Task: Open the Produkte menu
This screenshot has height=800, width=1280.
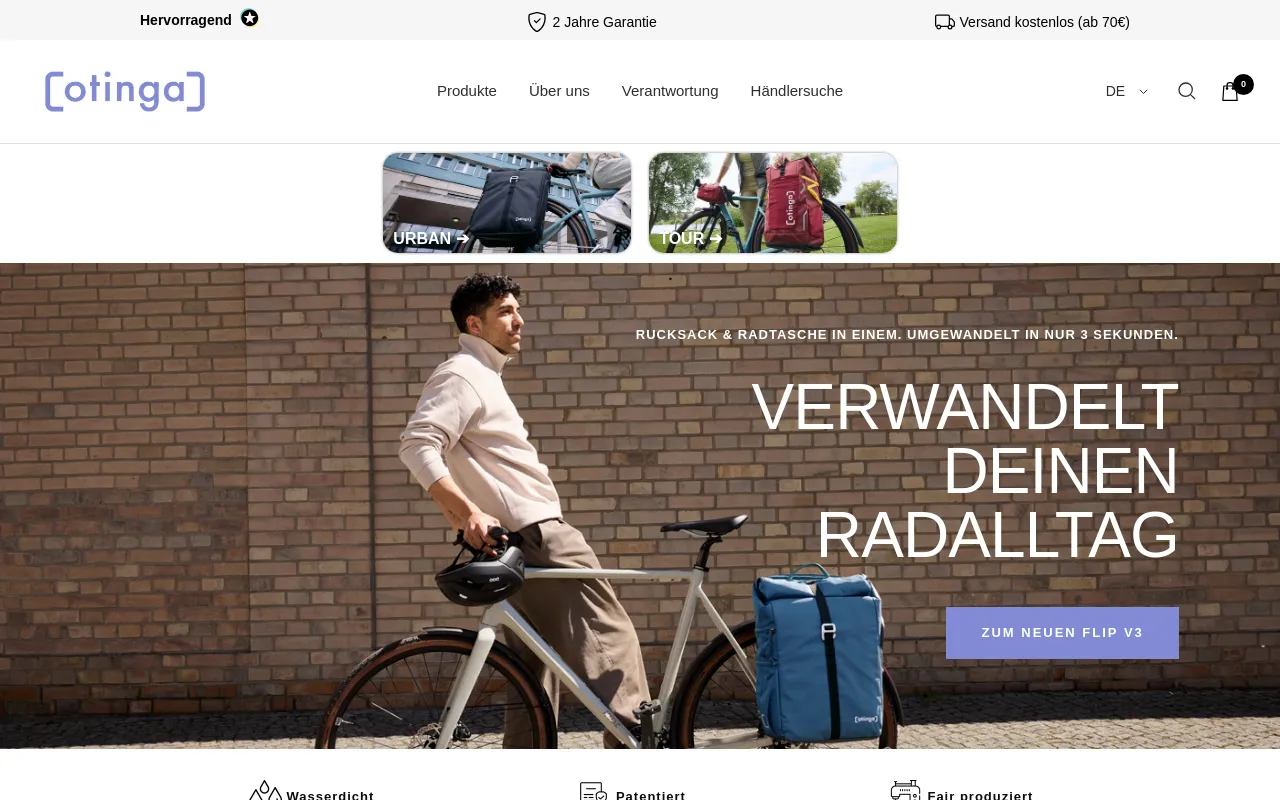Action: [467, 91]
